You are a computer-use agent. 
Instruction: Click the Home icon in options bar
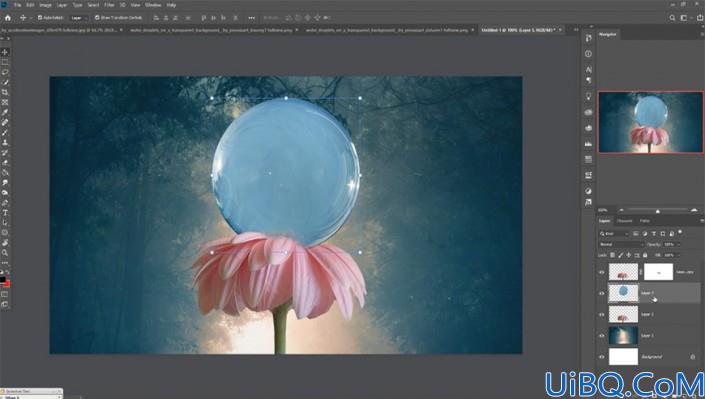8,18
